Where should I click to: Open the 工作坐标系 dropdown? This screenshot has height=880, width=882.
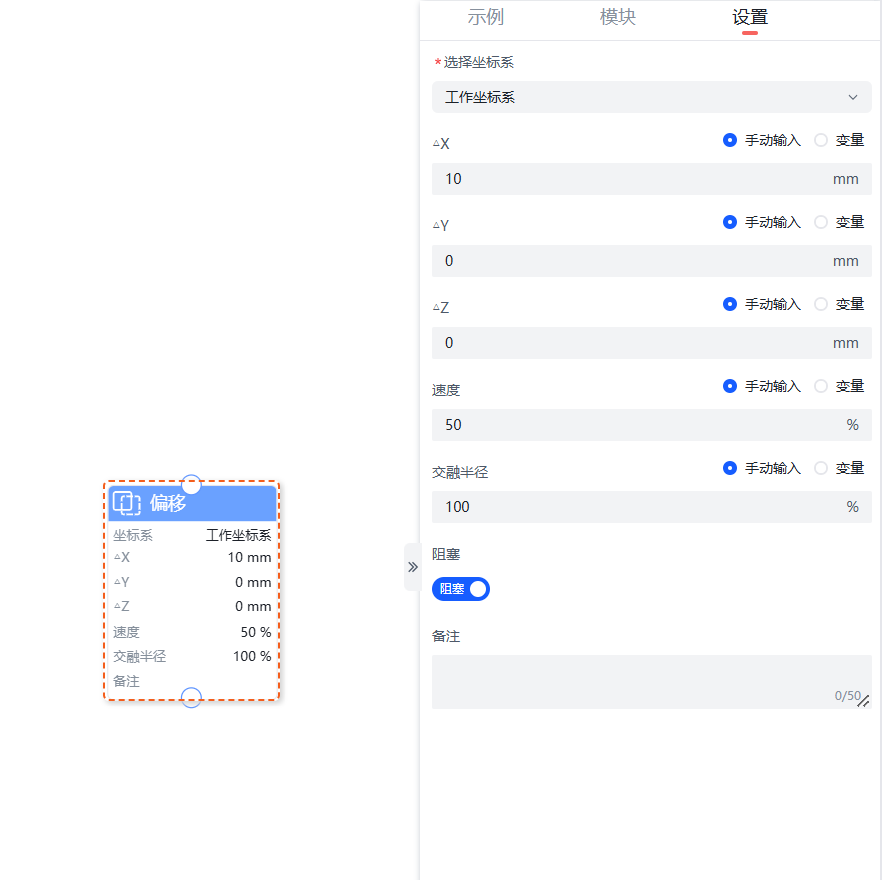(x=651, y=97)
